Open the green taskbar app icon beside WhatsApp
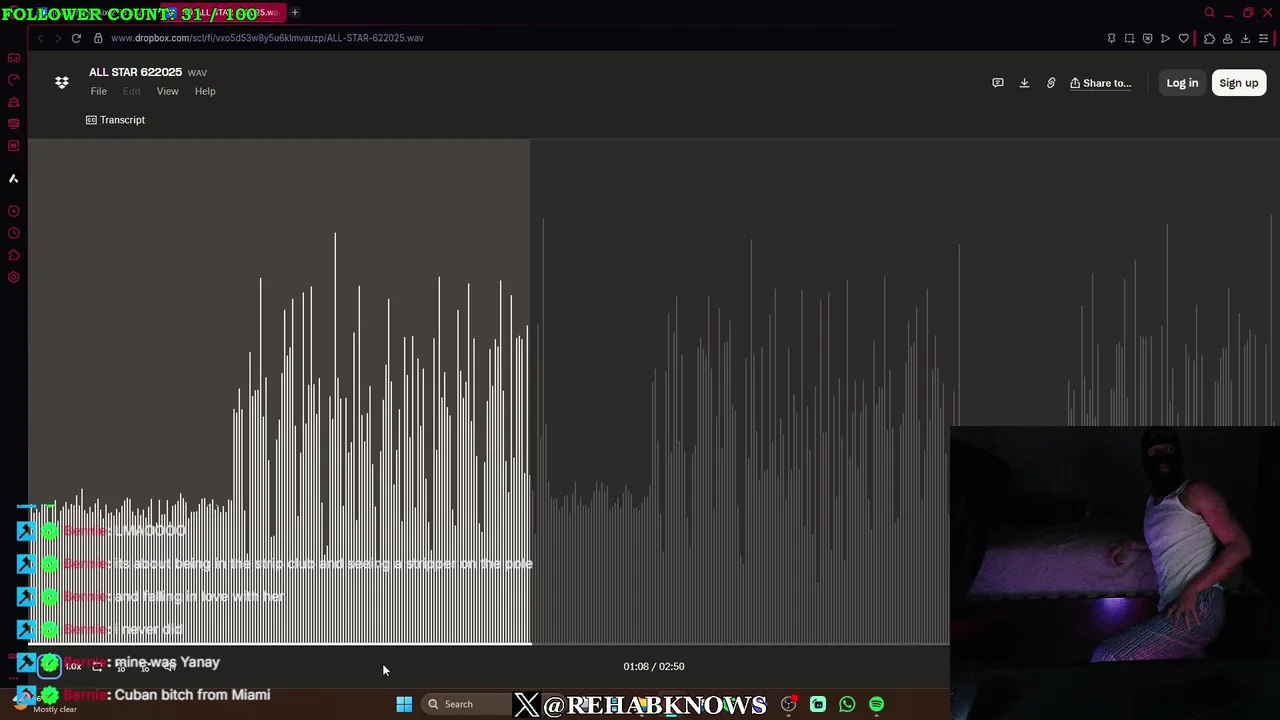 pyautogui.click(x=818, y=704)
